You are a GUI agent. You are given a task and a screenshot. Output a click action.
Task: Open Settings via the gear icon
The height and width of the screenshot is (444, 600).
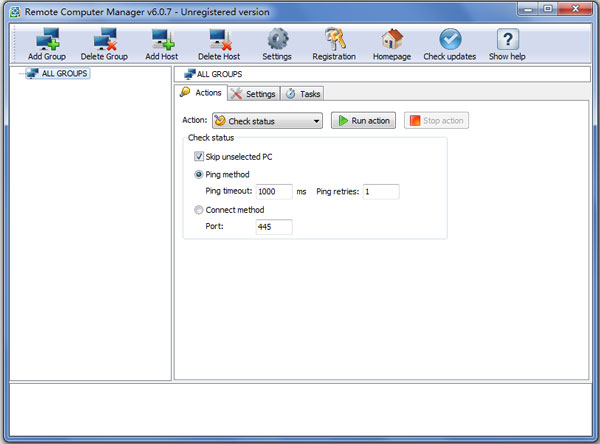[277, 39]
